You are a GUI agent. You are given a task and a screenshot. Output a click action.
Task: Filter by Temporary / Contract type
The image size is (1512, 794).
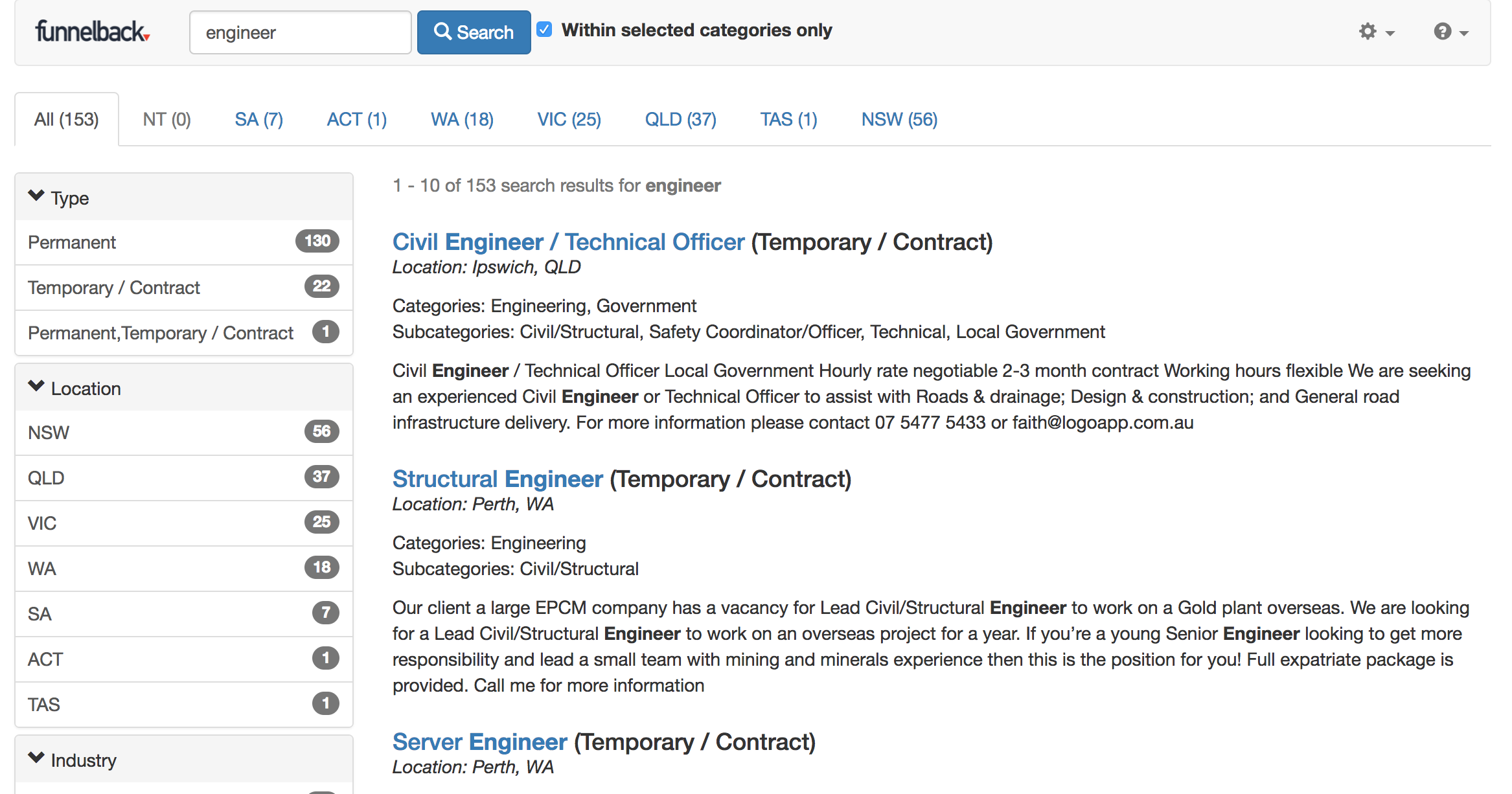click(x=114, y=288)
